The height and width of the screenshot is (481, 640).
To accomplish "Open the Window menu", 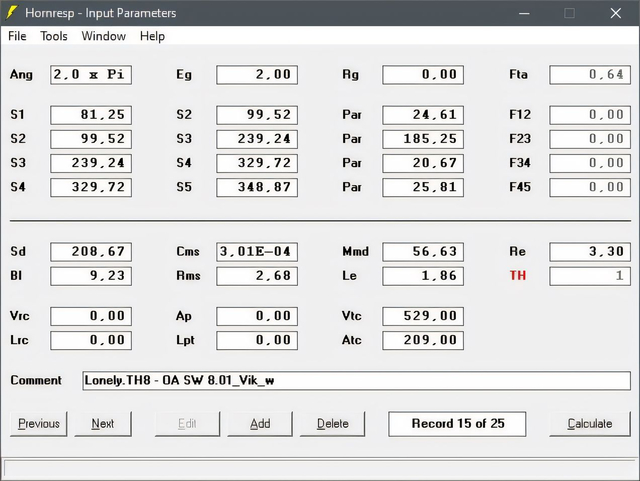I will pyautogui.click(x=104, y=36).
